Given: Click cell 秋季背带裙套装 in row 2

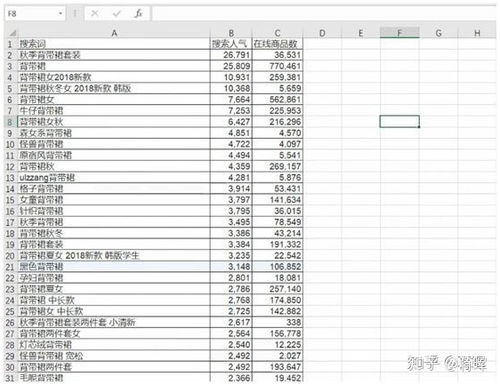Looking at the screenshot, I should [x=114, y=55].
